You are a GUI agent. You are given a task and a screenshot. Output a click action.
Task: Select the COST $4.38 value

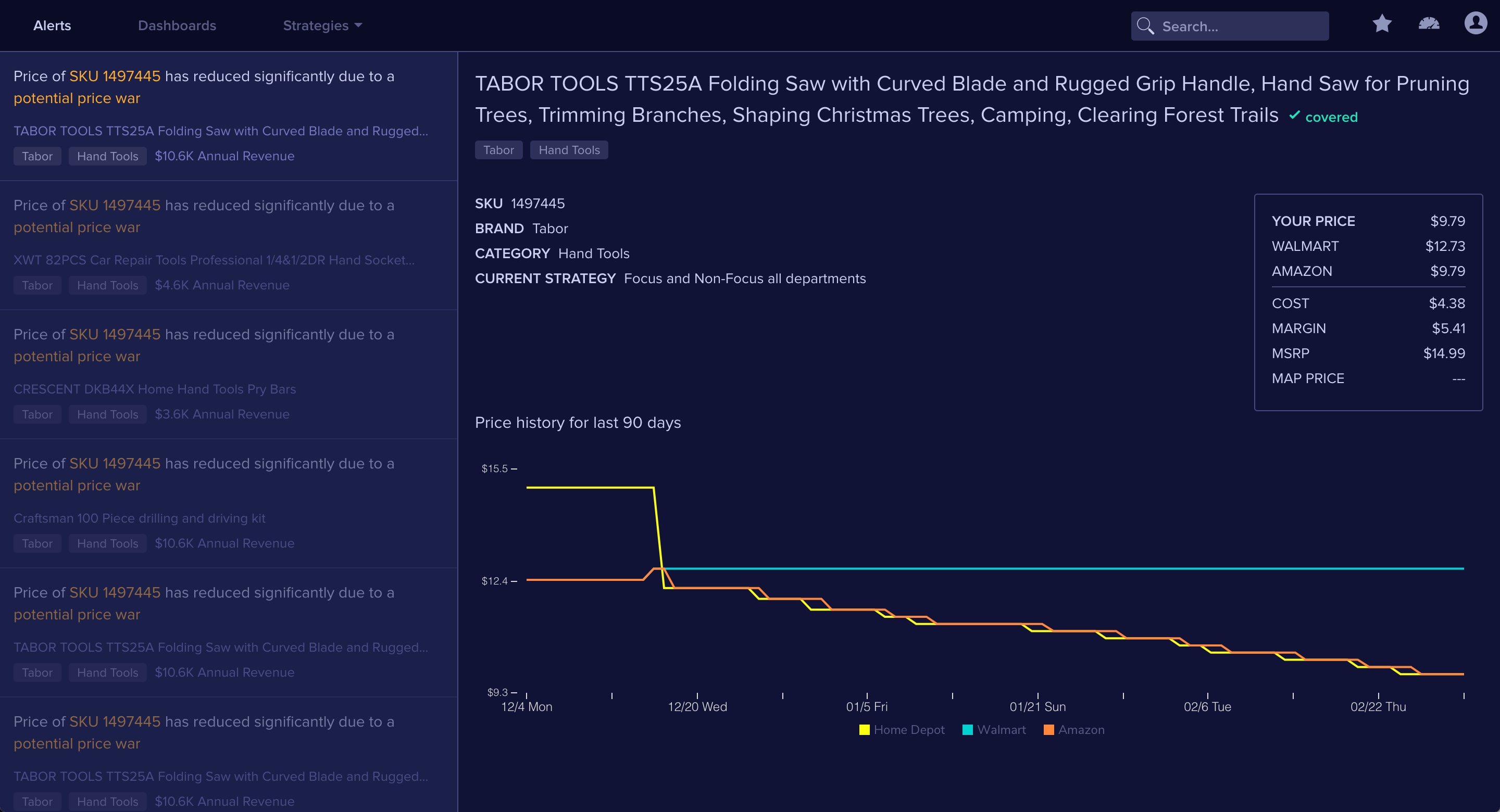coord(1447,303)
